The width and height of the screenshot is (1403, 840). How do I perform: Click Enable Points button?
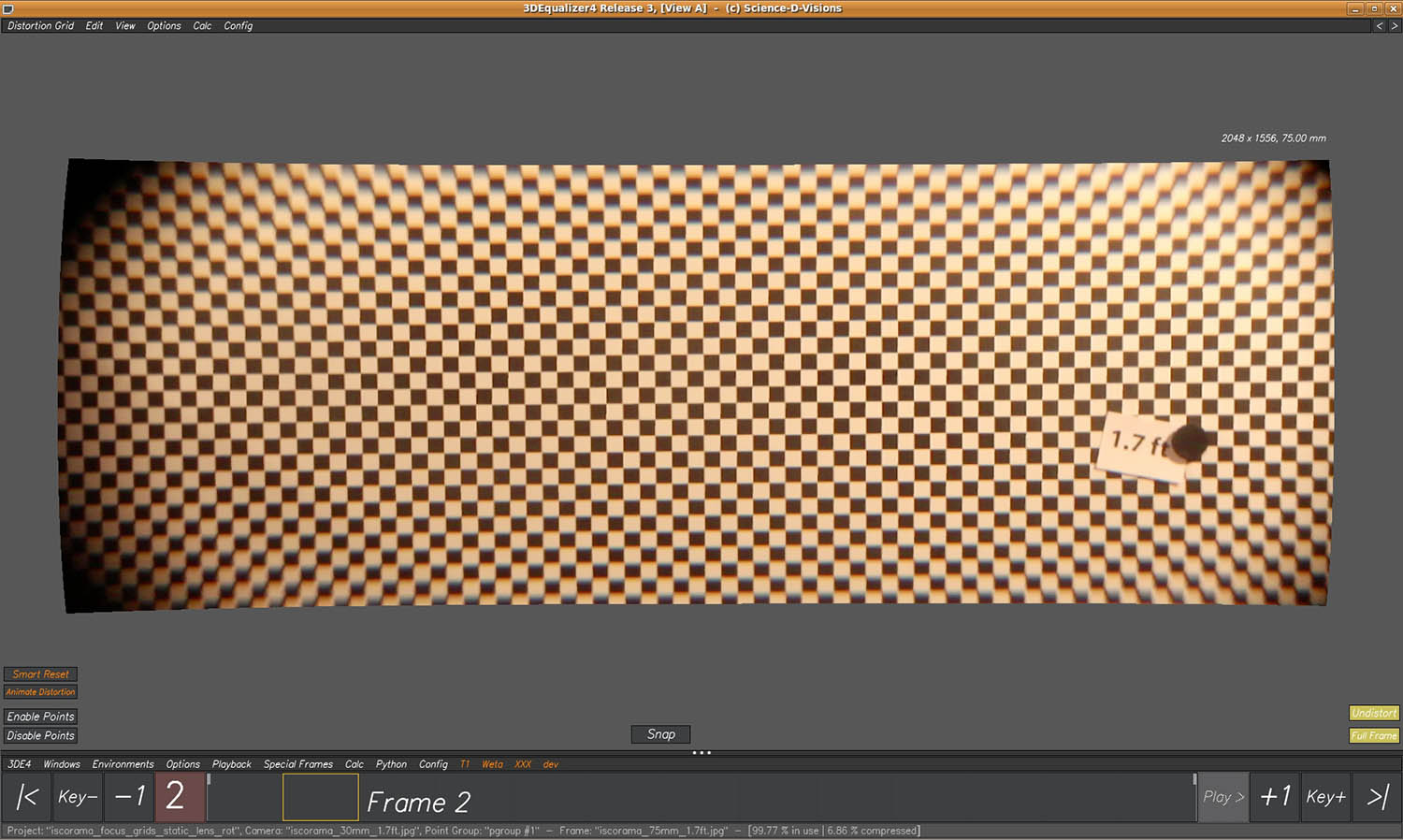40,717
